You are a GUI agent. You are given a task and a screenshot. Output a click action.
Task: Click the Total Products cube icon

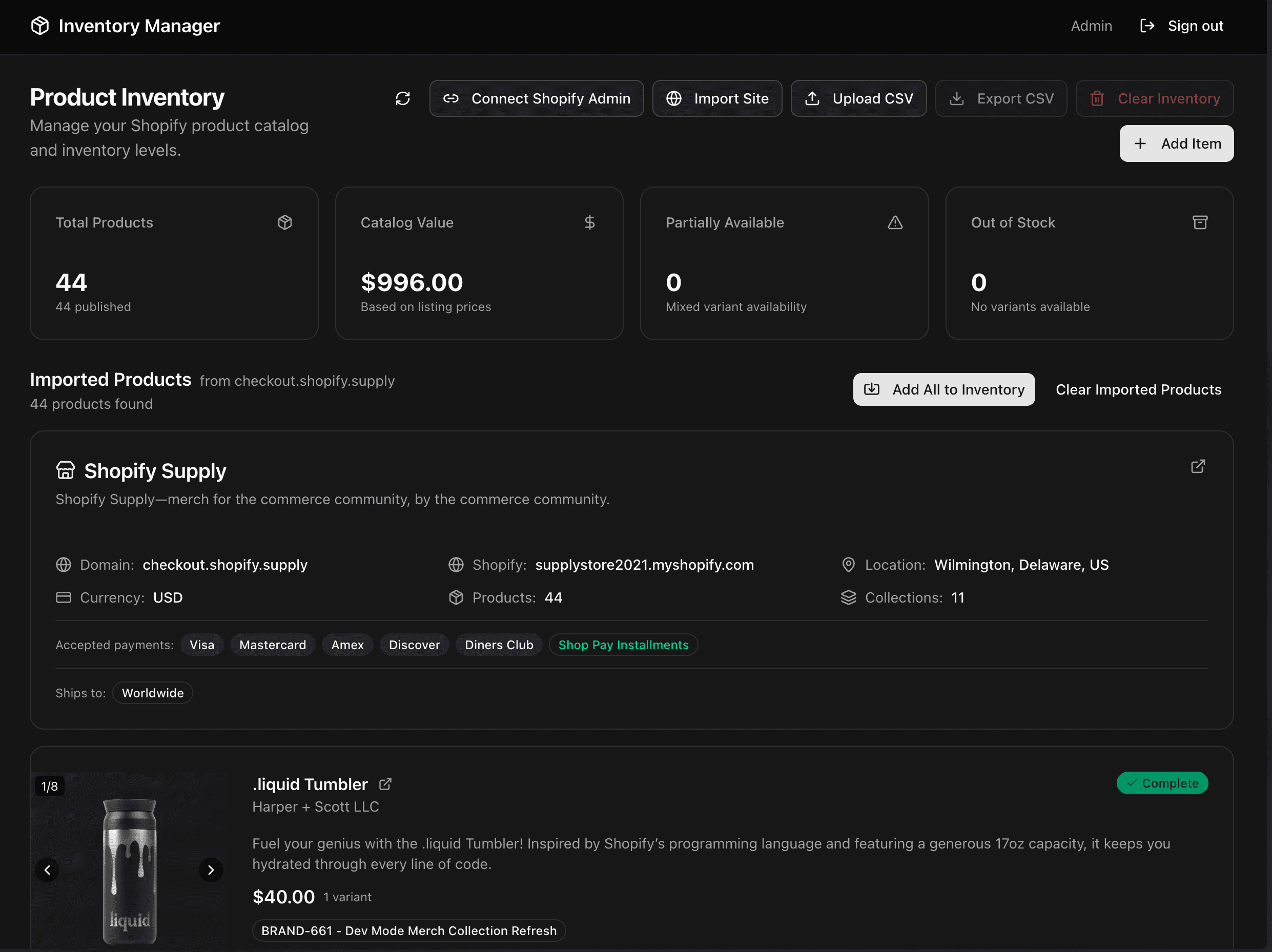[284, 222]
